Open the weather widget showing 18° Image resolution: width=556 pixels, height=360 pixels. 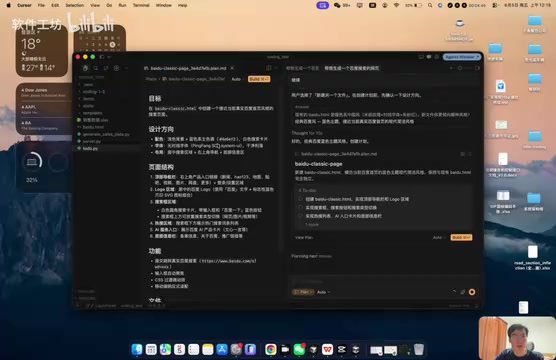point(42,51)
